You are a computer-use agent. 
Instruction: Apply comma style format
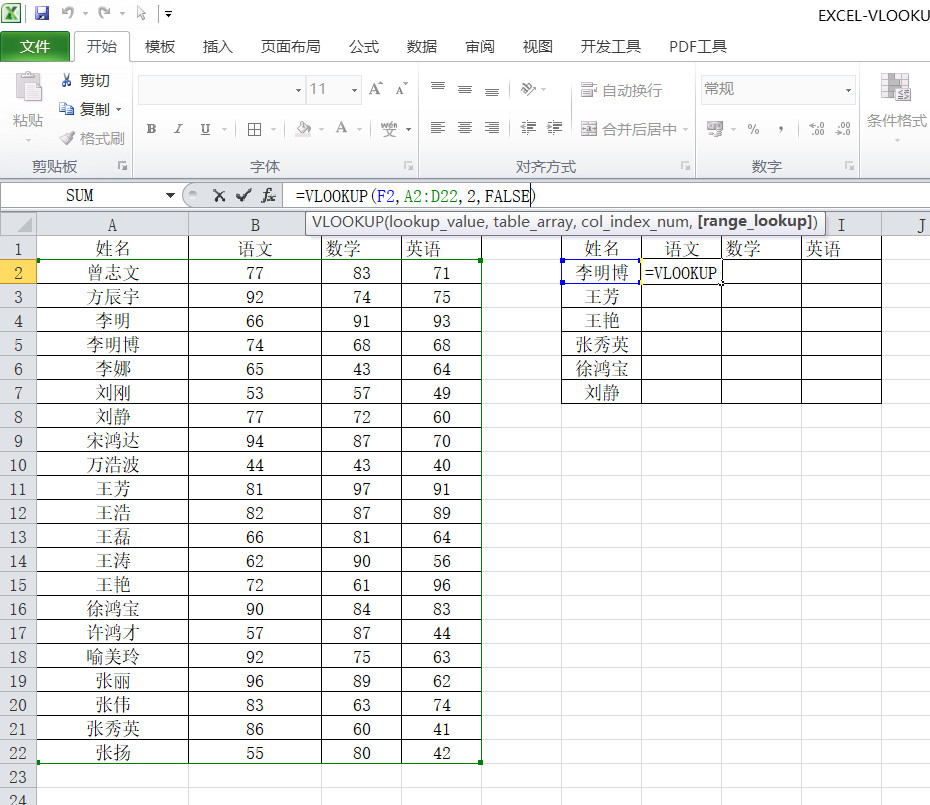(x=781, y=129)
